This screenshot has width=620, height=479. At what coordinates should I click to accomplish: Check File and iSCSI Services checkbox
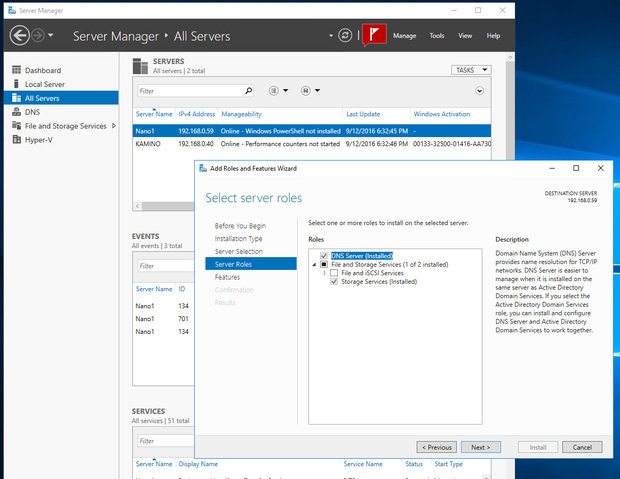point(334,273)
